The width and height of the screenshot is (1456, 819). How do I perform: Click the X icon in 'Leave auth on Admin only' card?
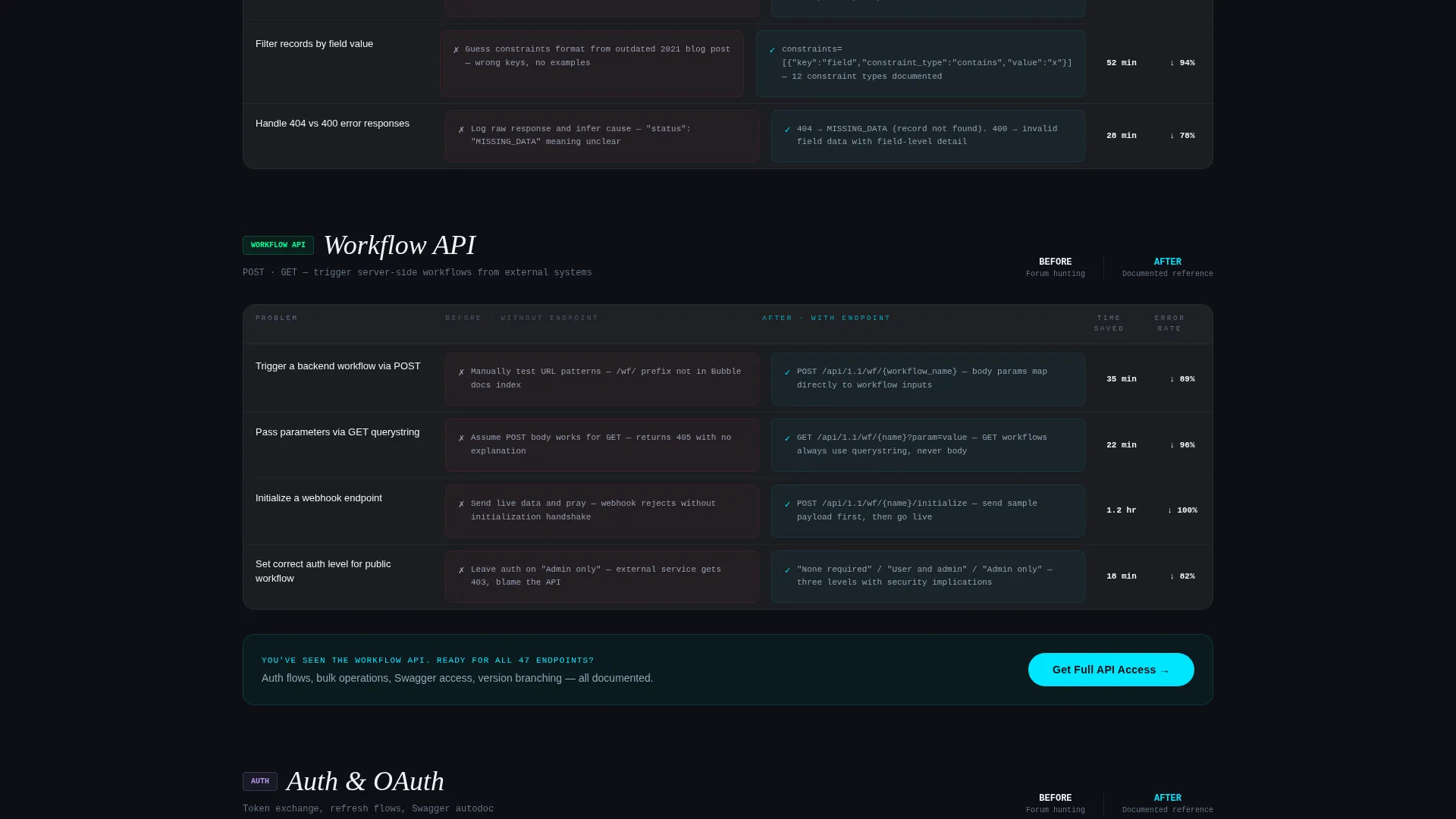pos(461,570)
